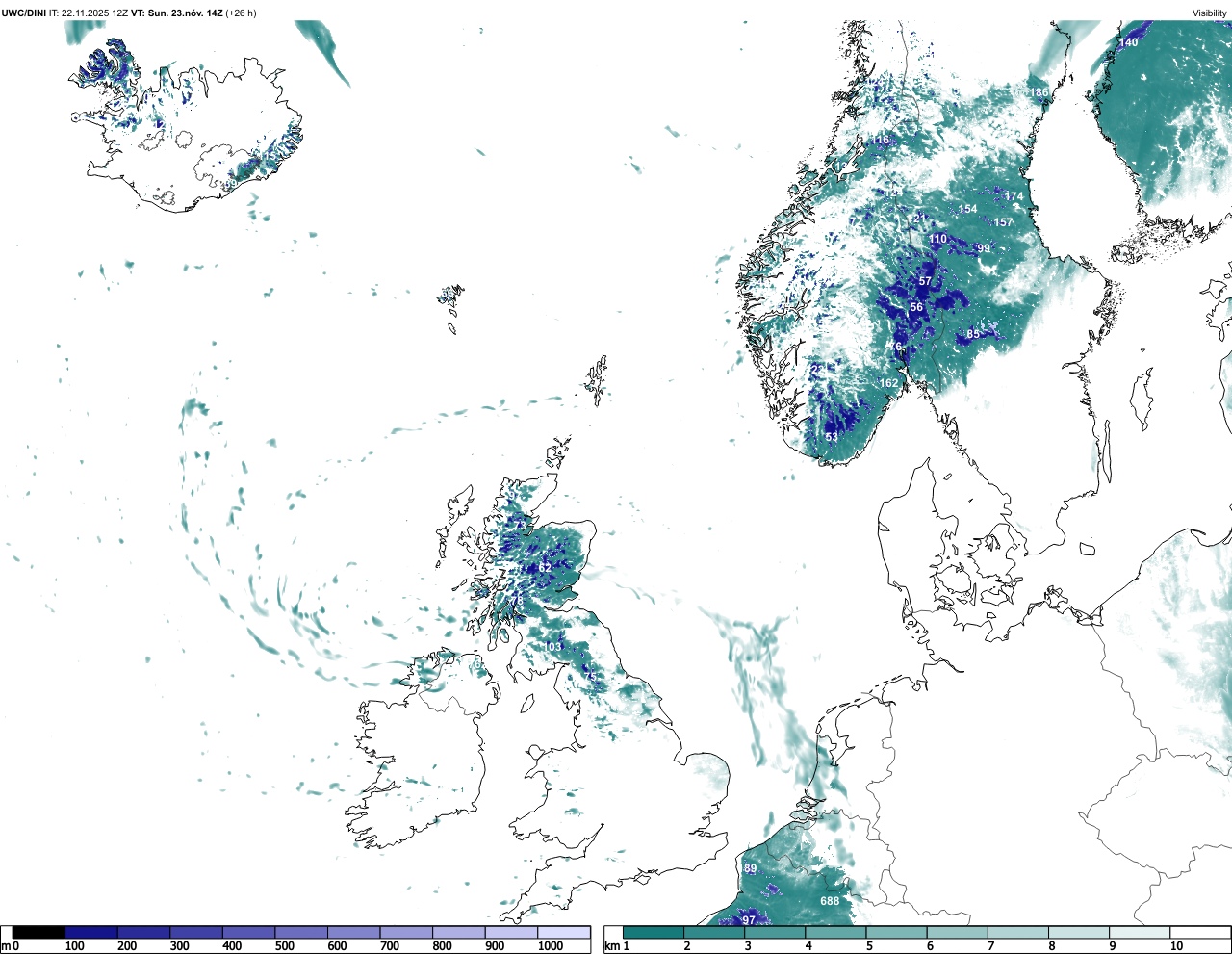
Task: Click the valid time 'Sun. 23.nóv. 14Z'
Action: point(184,13)
